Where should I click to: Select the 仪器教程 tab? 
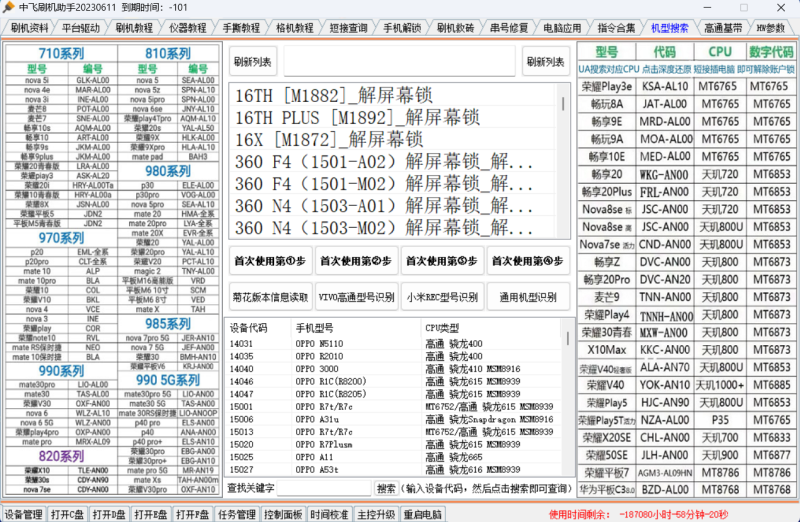pos(187,28)
